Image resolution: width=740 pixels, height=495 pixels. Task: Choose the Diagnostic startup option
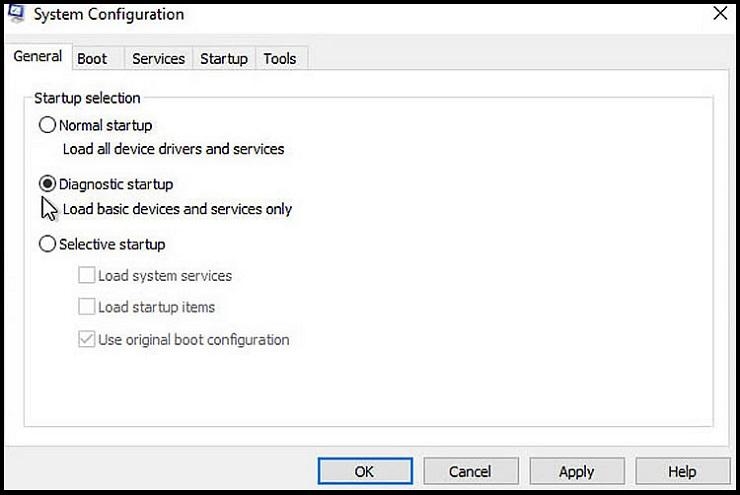(x=47, y=184)
